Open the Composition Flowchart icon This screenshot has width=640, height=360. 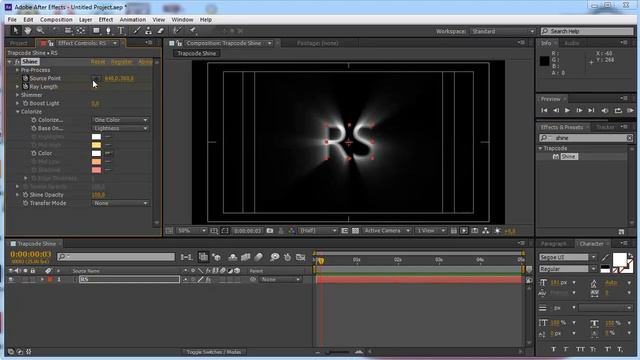coord(486,231)
